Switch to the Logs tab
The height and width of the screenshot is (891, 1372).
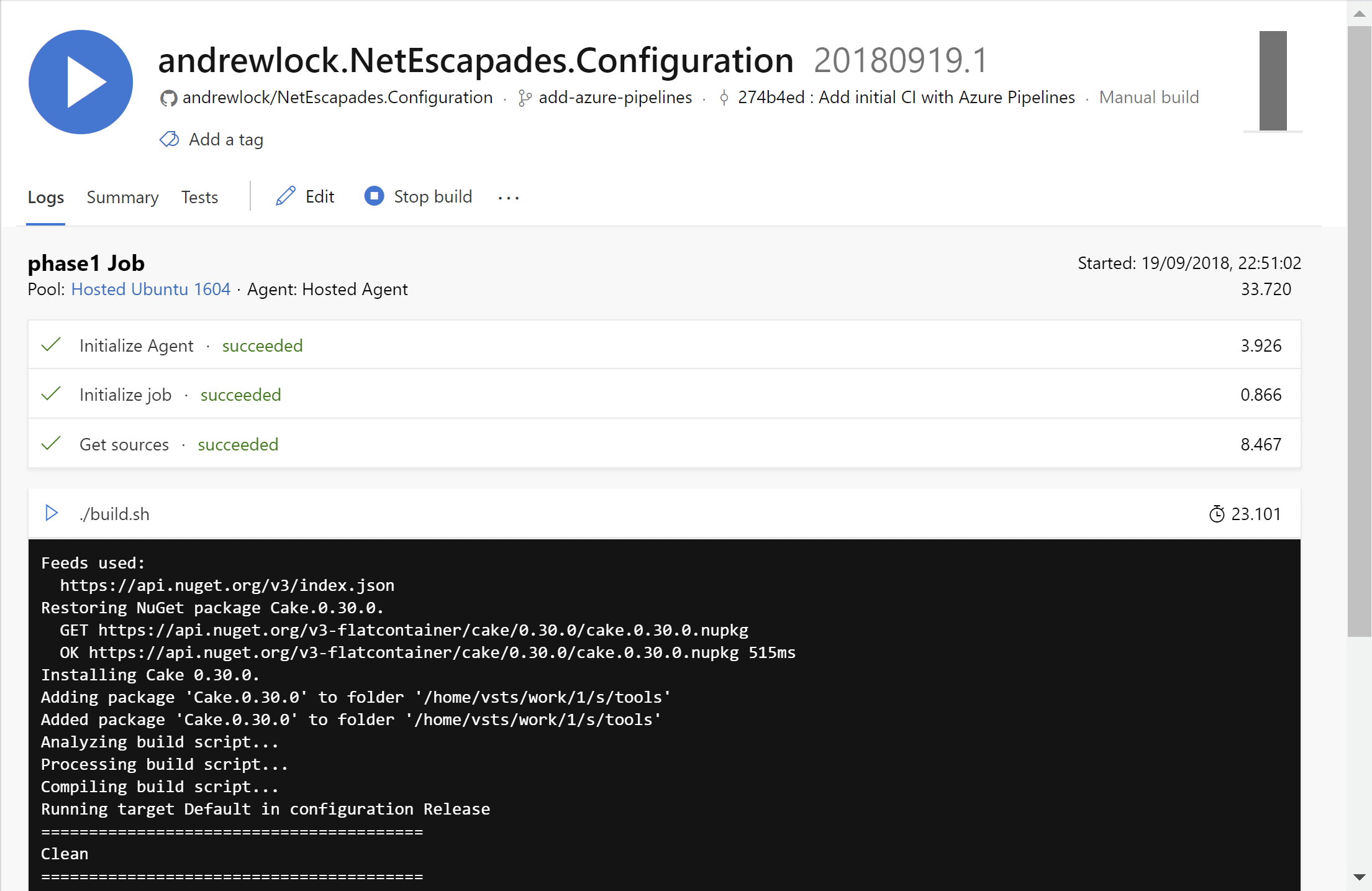click(x=46, y=198)
